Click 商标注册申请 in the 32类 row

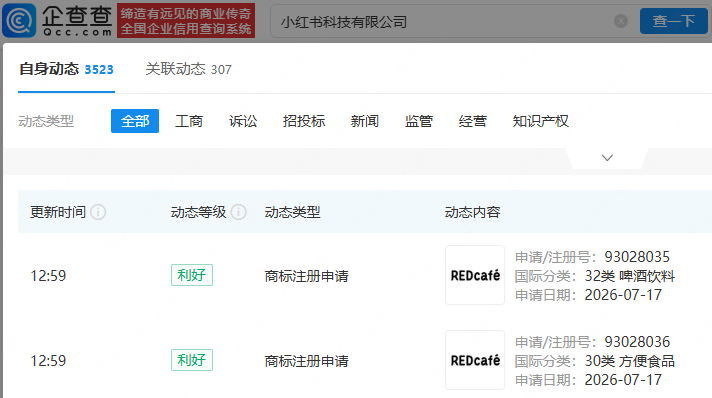(307, 276)
